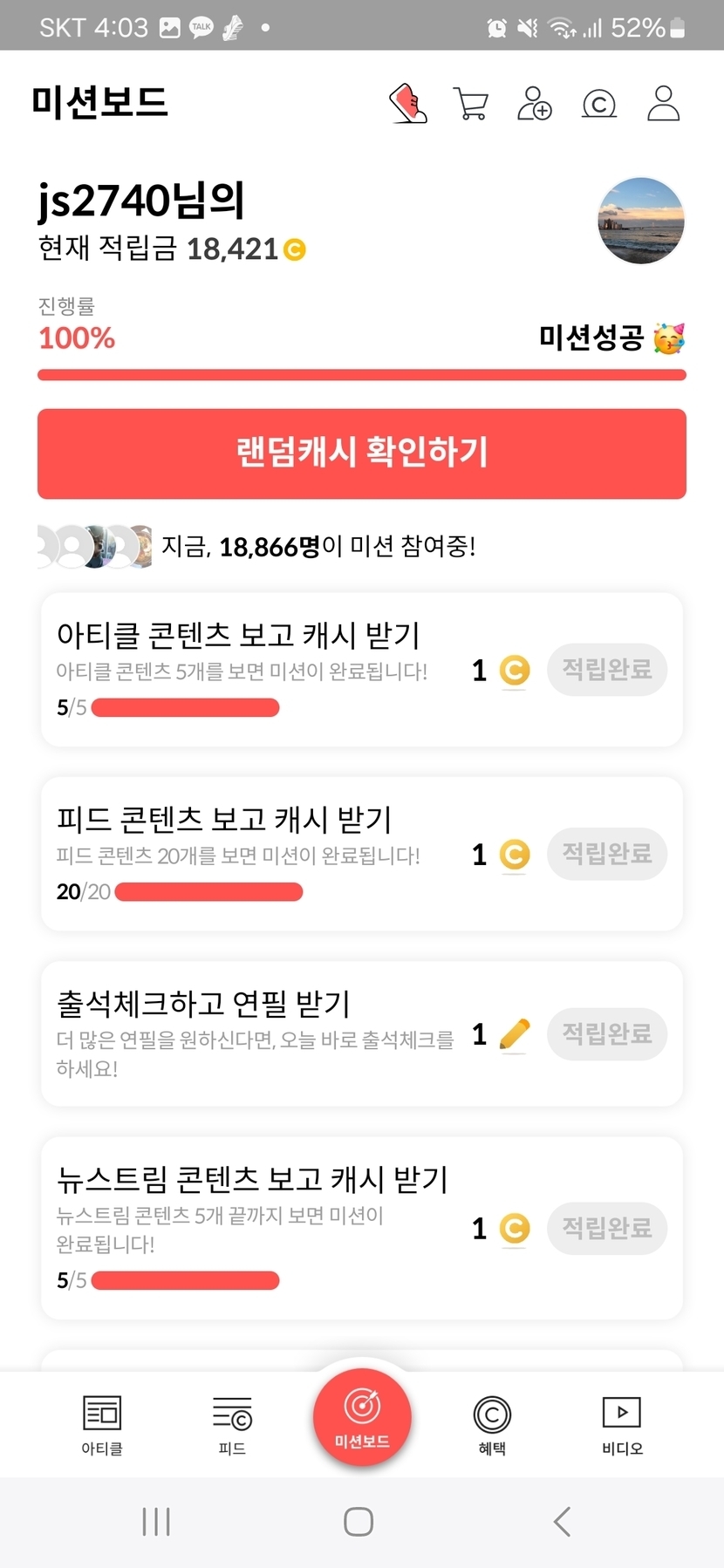This screenshot has height=1568, width=724.
Task: Switch to the 피드 tab
Action: [x=232, y=1423]
